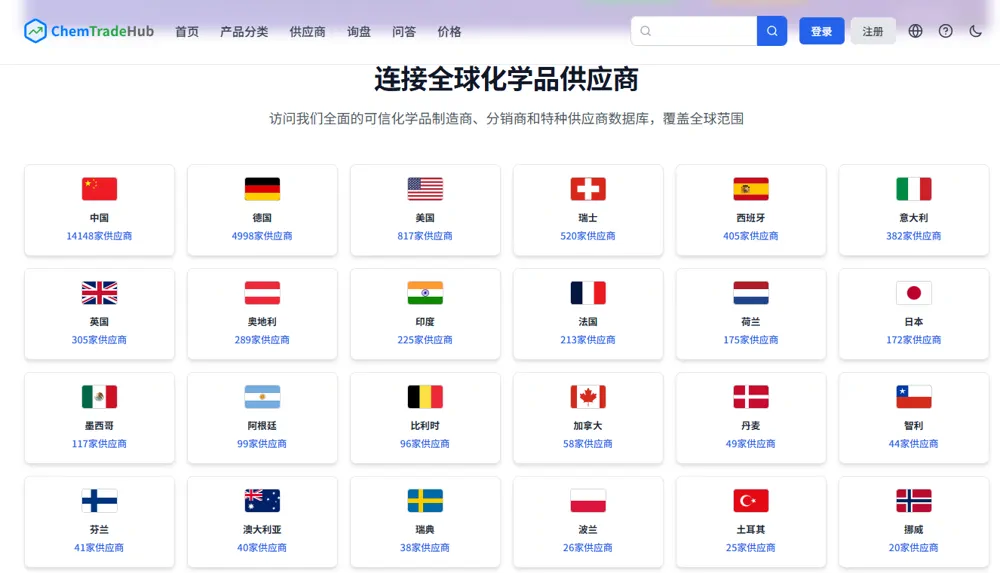Go to the 供应商 navigation tab
The image size is (1000, 573).
tap(307, 32)
